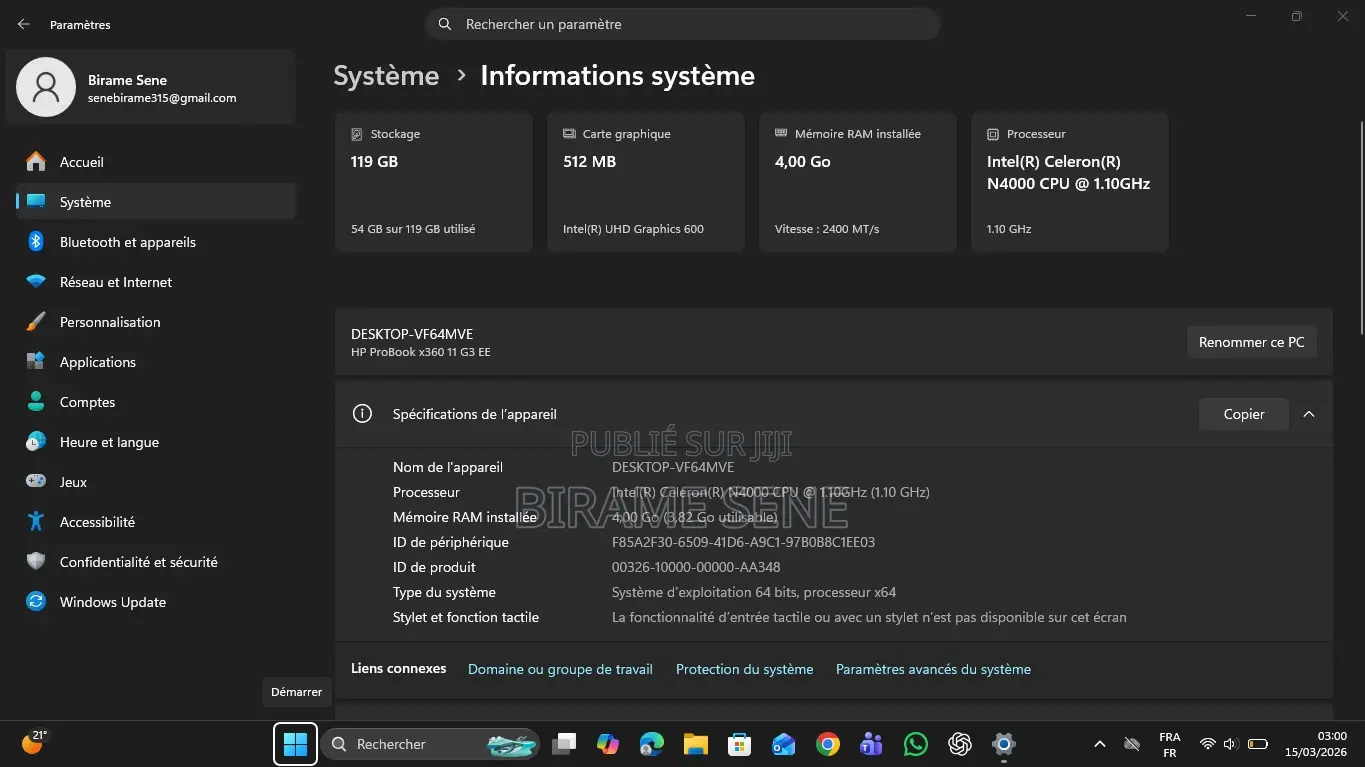Open Microsoft Edge from the taskbar
Viewport: 1365px width, 767px height.
tap(652, 744)
